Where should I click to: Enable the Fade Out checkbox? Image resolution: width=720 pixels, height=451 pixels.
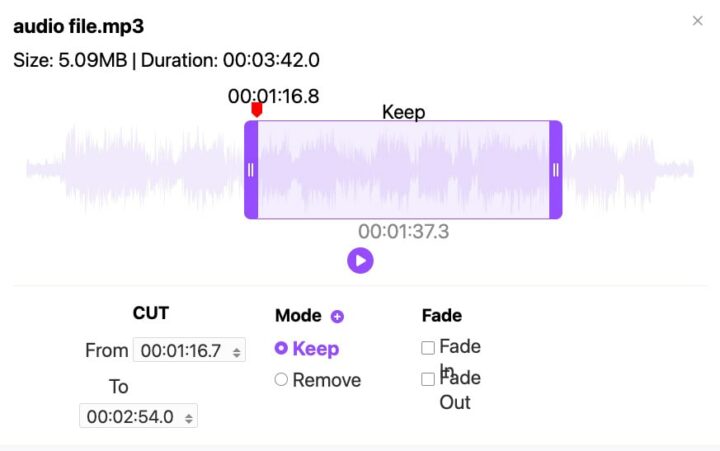428,379
